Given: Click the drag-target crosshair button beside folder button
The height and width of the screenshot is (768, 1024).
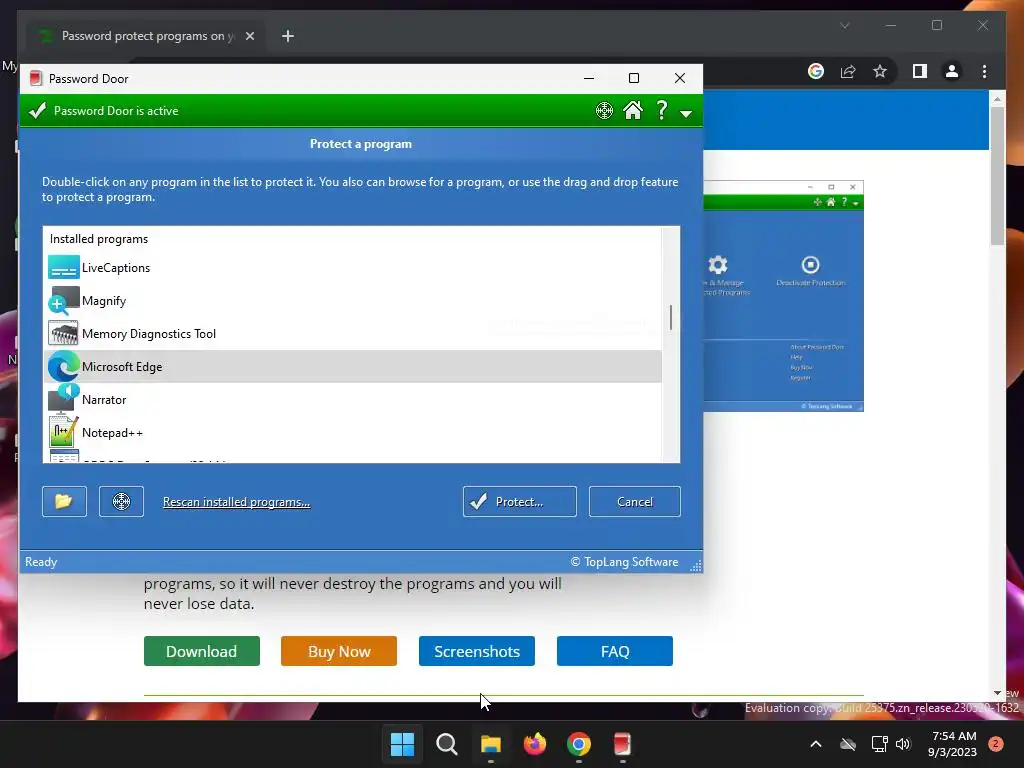Looking at the screenshot, I should click(121, 501).
